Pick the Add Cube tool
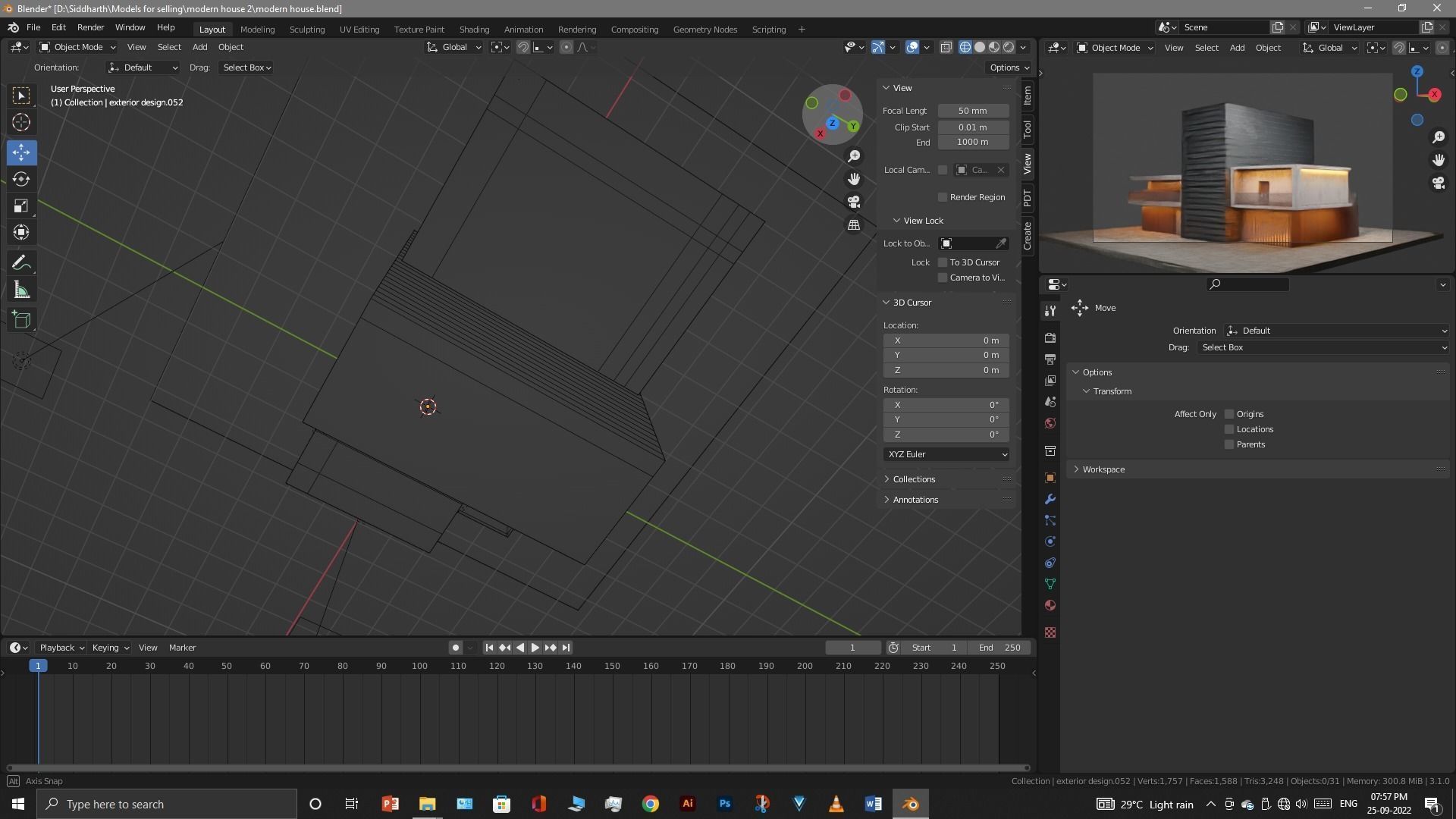Screen dimensions: 1456x819 (x=21, y=320)
